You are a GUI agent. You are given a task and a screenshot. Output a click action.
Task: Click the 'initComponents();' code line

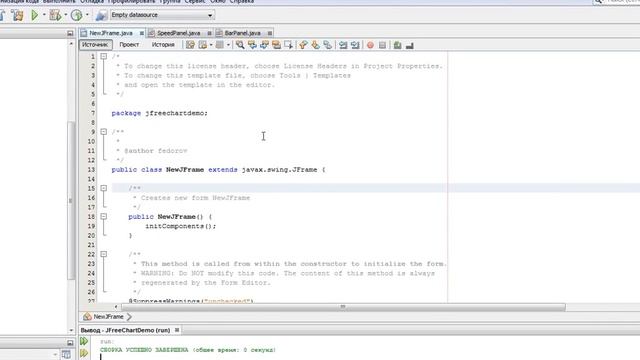181,226
